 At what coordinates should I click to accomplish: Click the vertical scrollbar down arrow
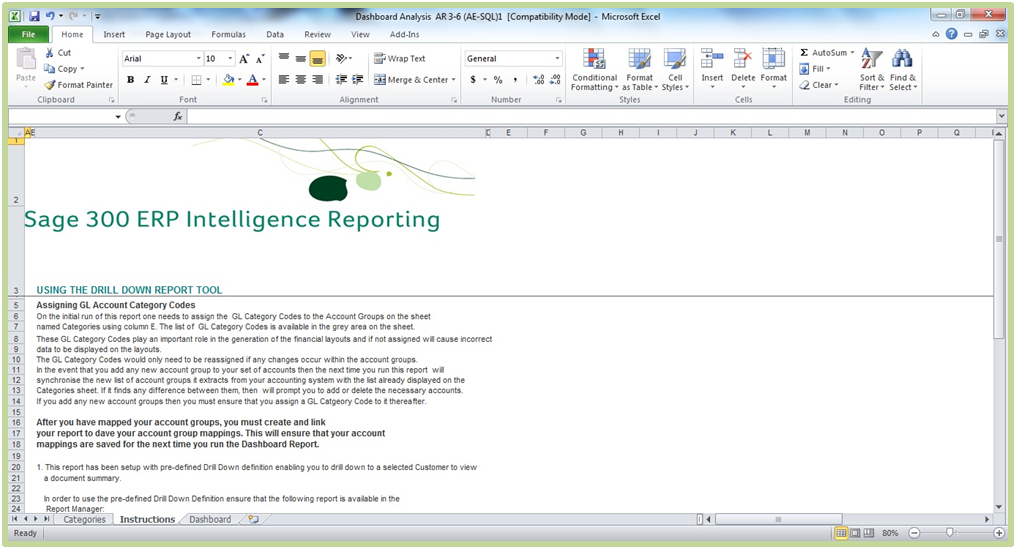point(999,507)
